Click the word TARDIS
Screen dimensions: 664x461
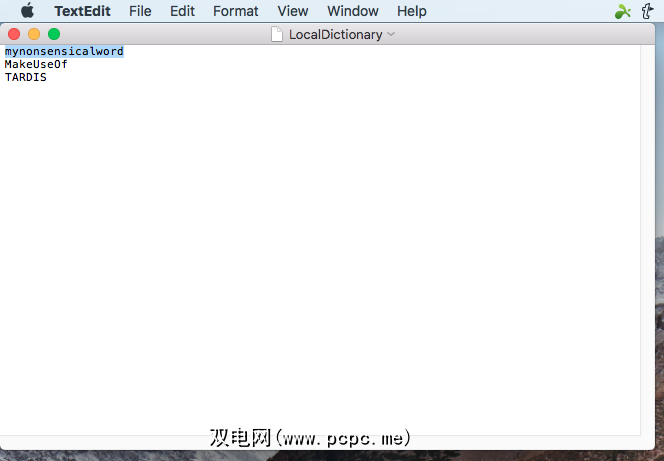25,77
